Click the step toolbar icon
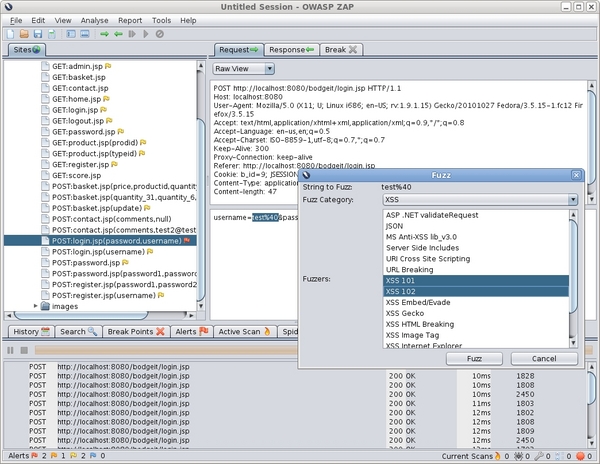Screen dimensions: 600x464 [132, 34]
